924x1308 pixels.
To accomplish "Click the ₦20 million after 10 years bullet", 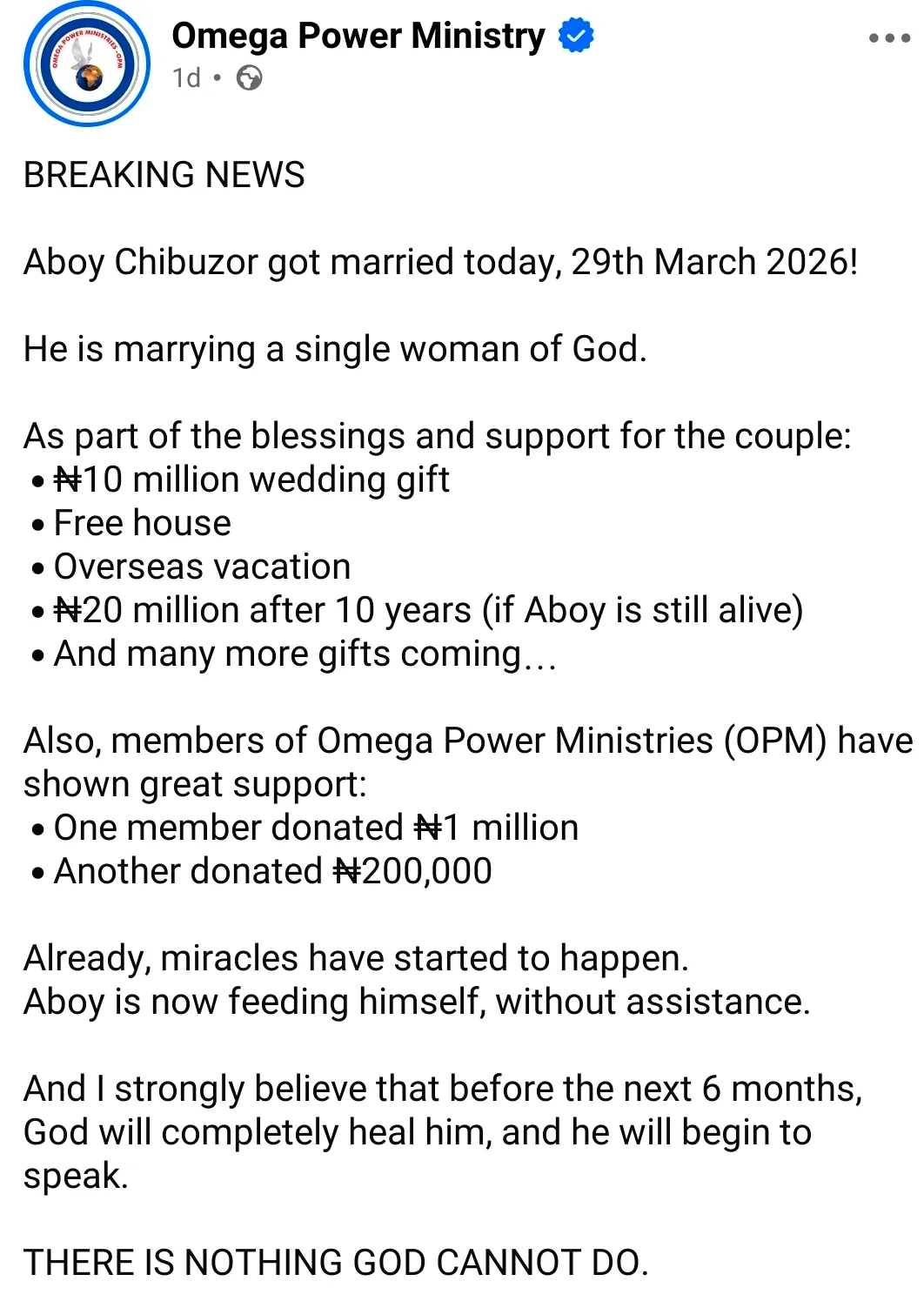I will (x=428, y=610).
